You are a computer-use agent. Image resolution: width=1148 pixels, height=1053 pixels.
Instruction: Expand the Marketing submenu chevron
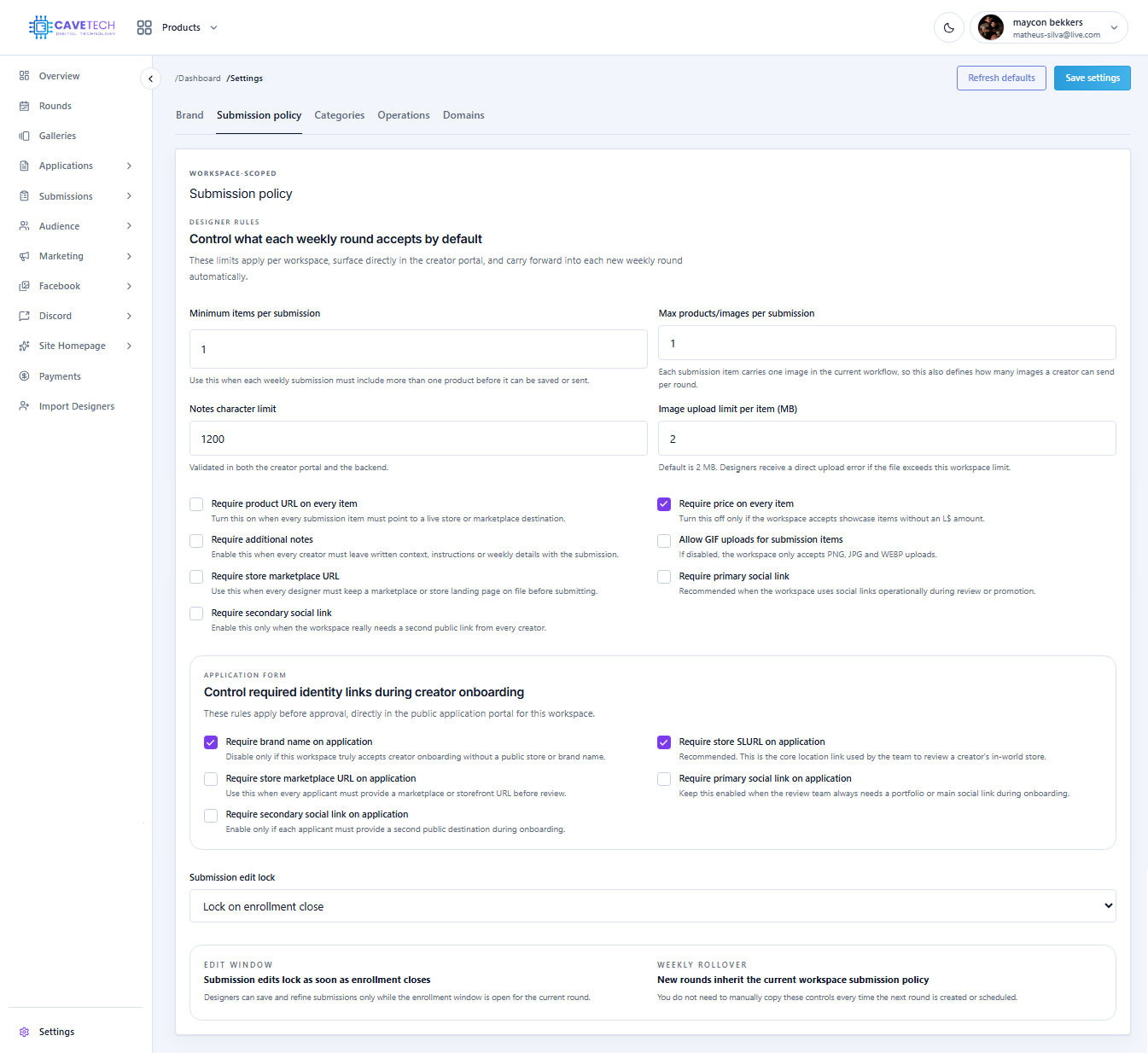pyautogui.click(x=129, y=256)
